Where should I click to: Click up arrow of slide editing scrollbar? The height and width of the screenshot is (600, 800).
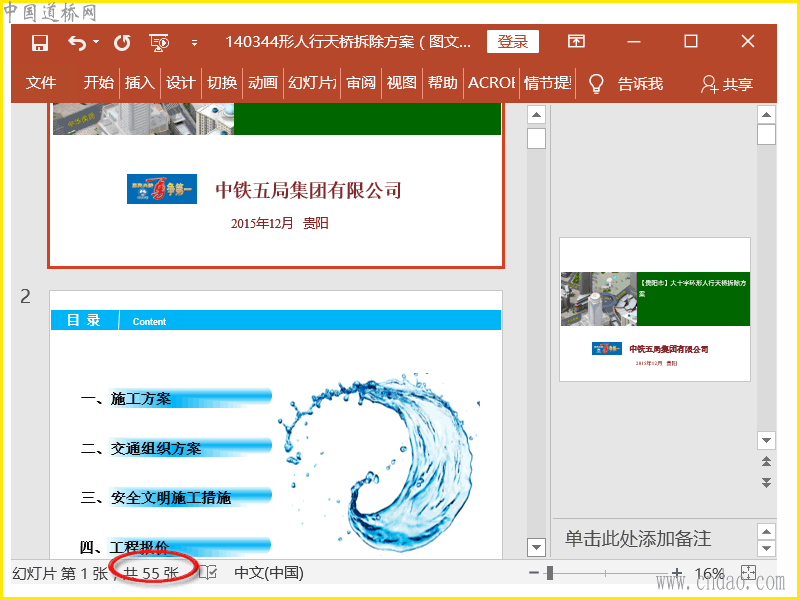[766, 115]
